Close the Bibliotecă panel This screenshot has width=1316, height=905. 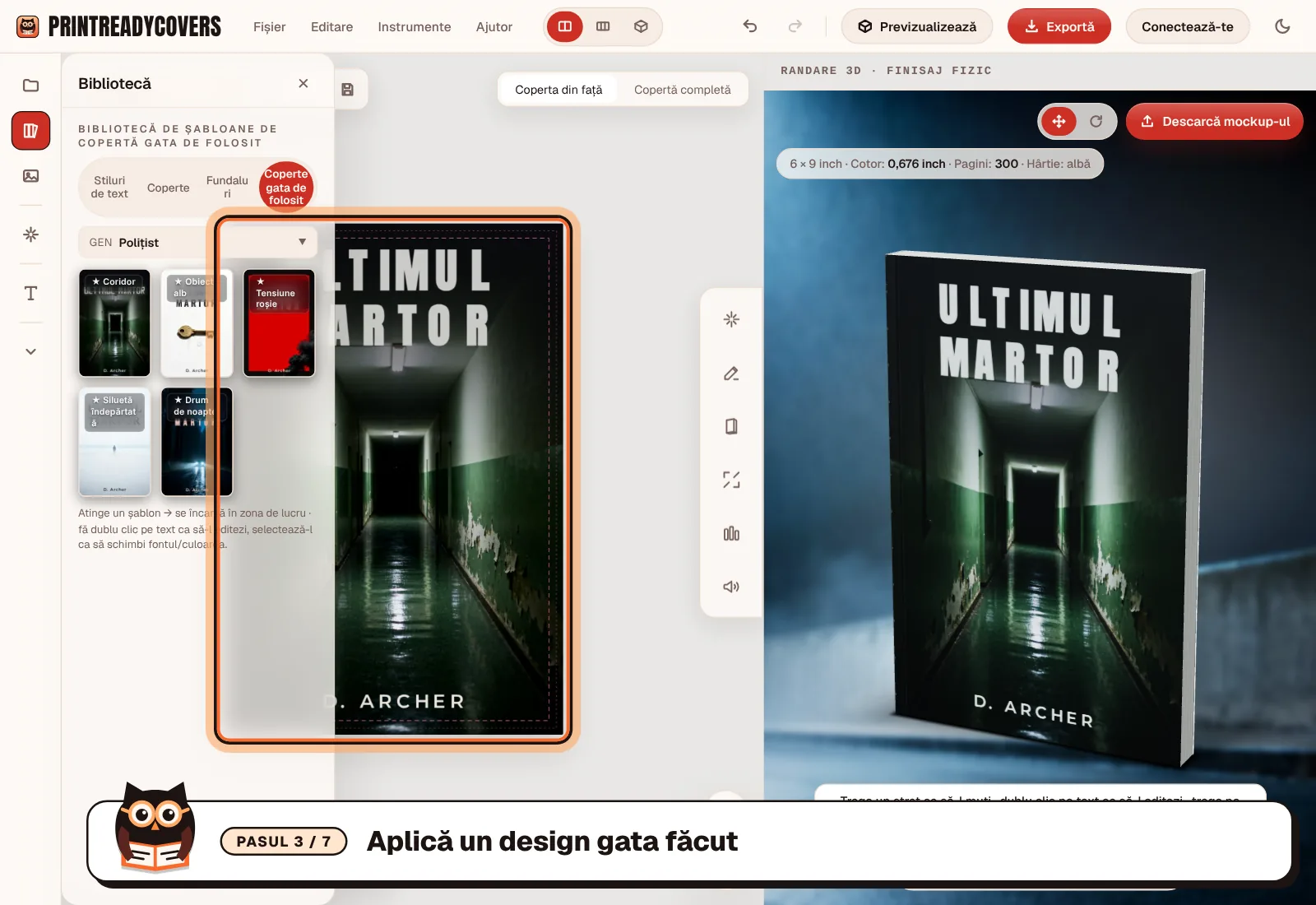click(x=304, y=83)
